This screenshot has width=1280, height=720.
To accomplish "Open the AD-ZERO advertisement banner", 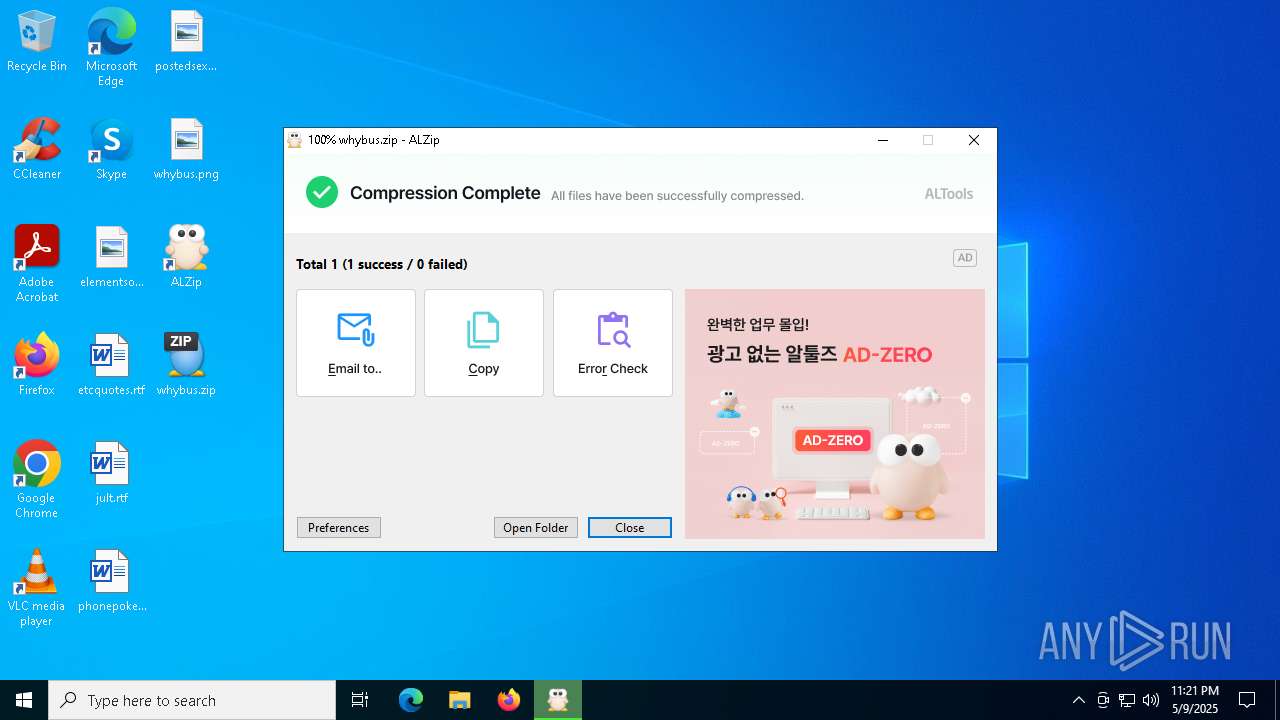I will 835,414.
